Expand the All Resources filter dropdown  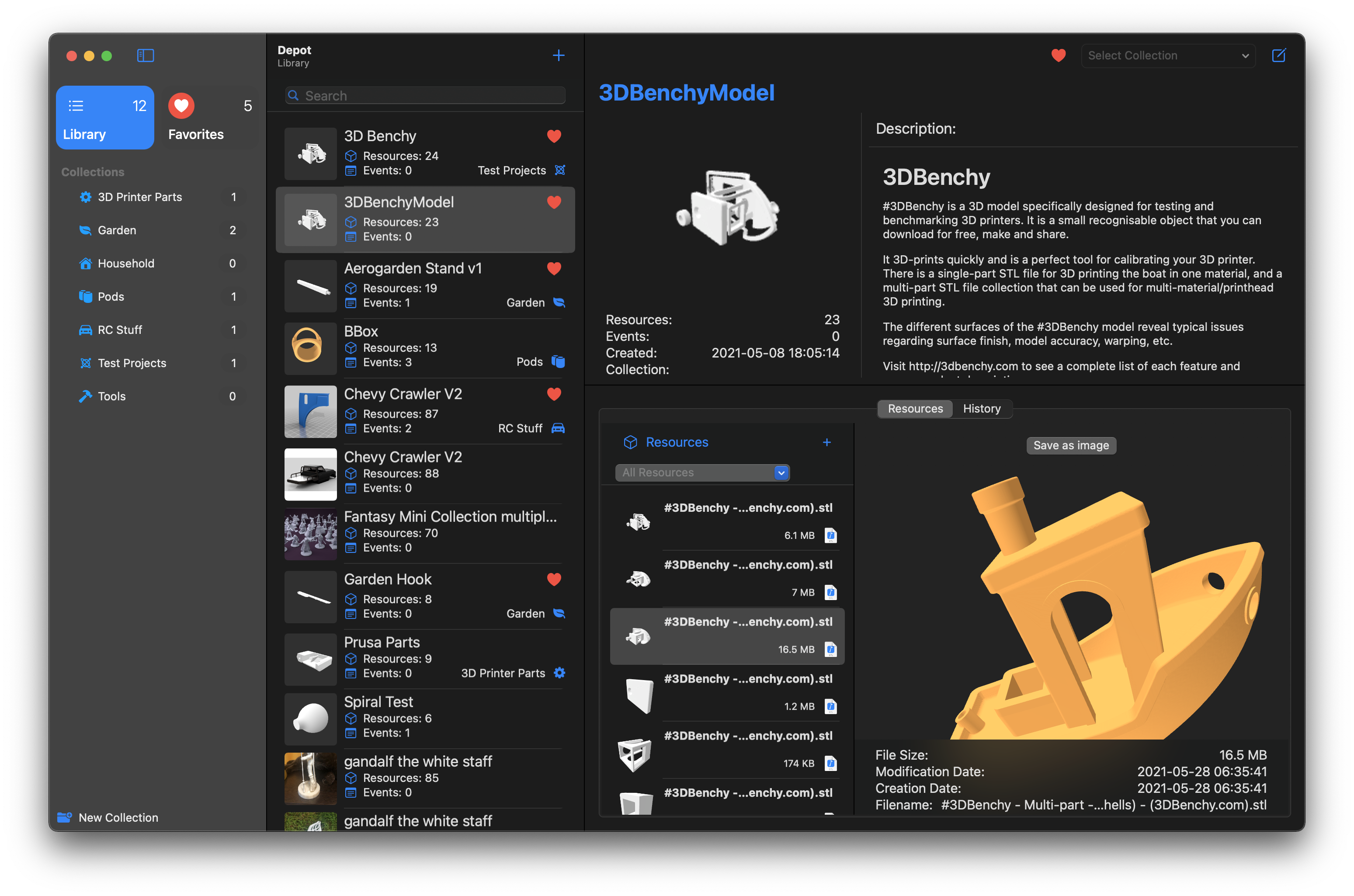pyautogui.click(x=702, y=472)
